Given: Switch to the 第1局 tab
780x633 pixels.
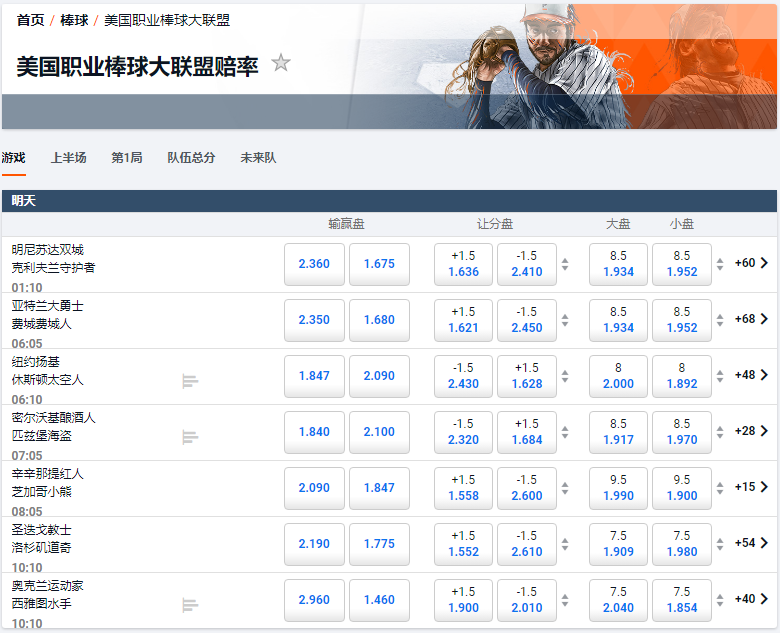Looking at the screenshot, I should (x=126, y=158).
